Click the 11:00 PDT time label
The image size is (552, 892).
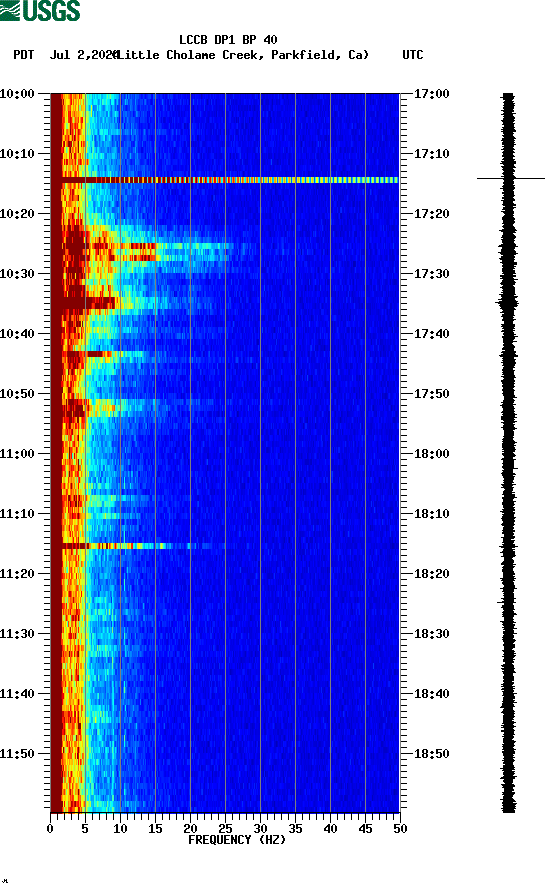(x=18, y=453)
